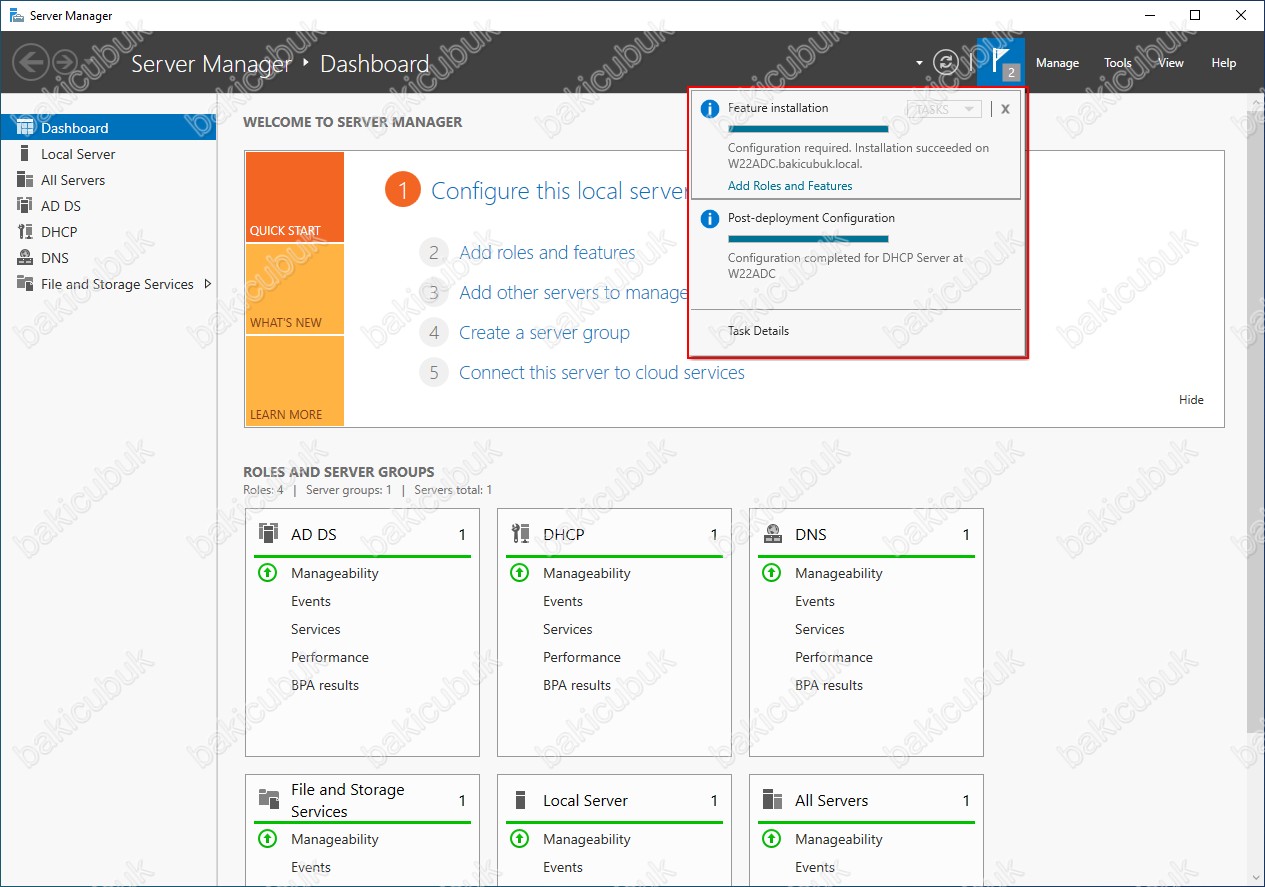The width and height of the screenshot is (1265, 887).
Task: Open Task Details in notification panel
Action: click(x=758, y=331)
